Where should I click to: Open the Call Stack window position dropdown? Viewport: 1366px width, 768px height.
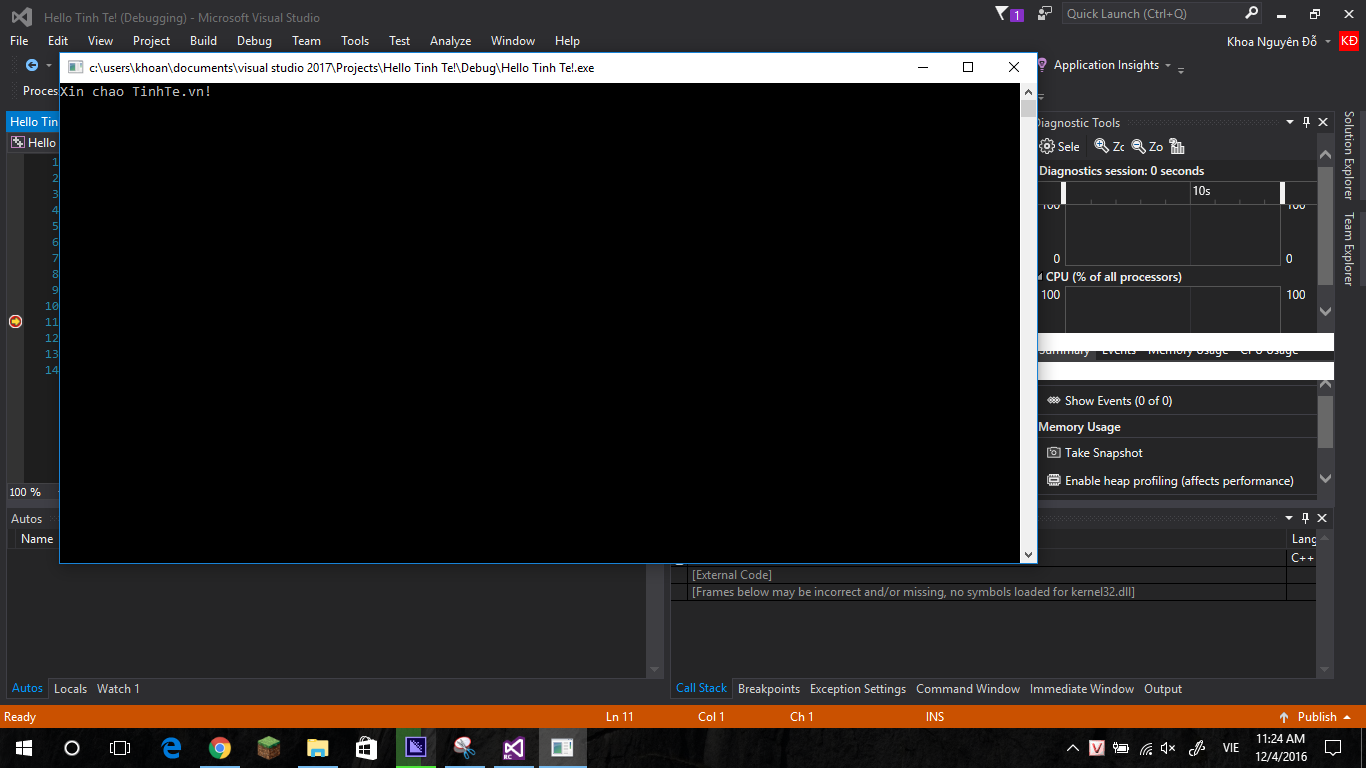pos(1289,518)
